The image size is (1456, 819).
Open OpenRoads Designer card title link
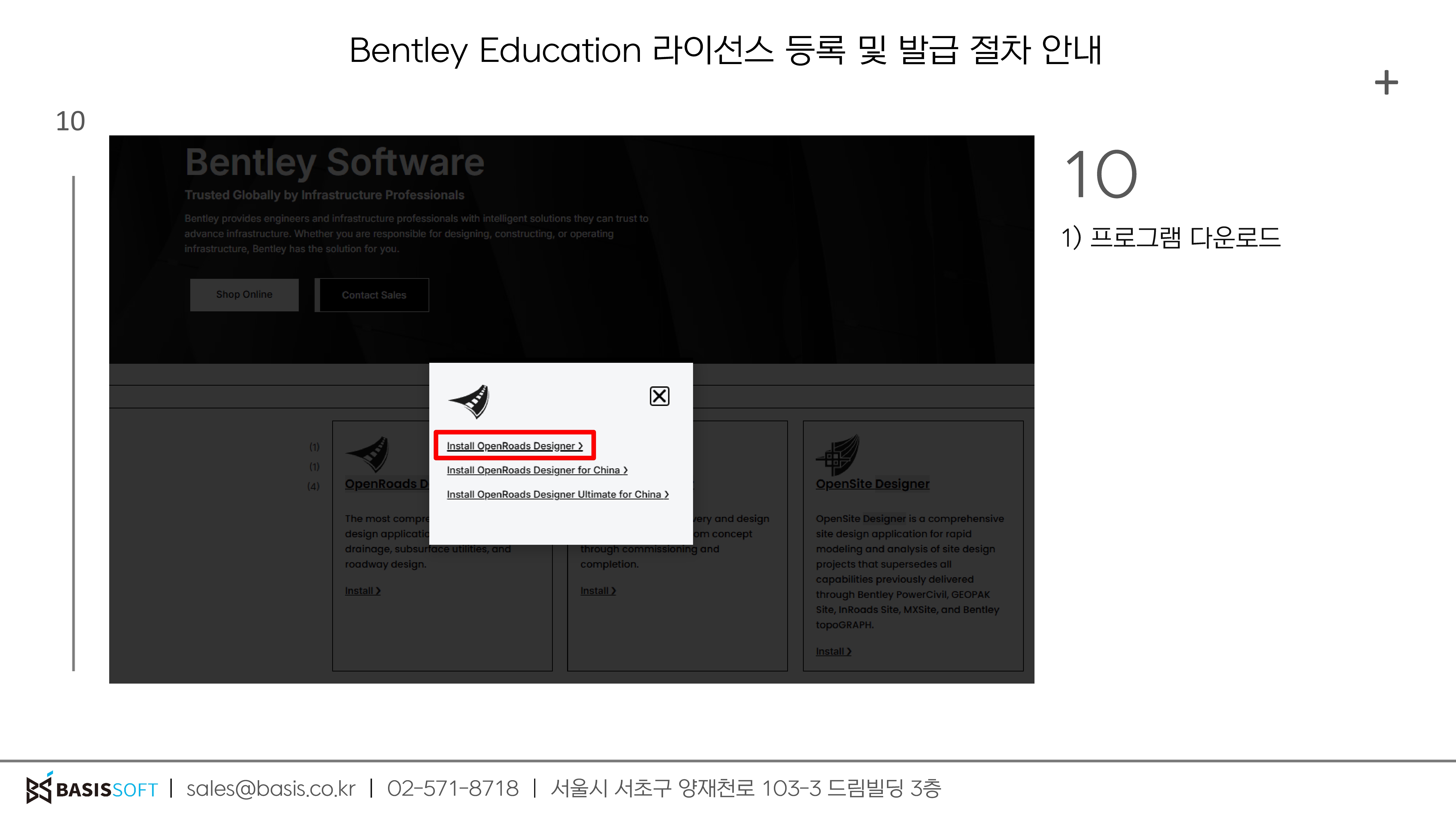coord(387,484)
